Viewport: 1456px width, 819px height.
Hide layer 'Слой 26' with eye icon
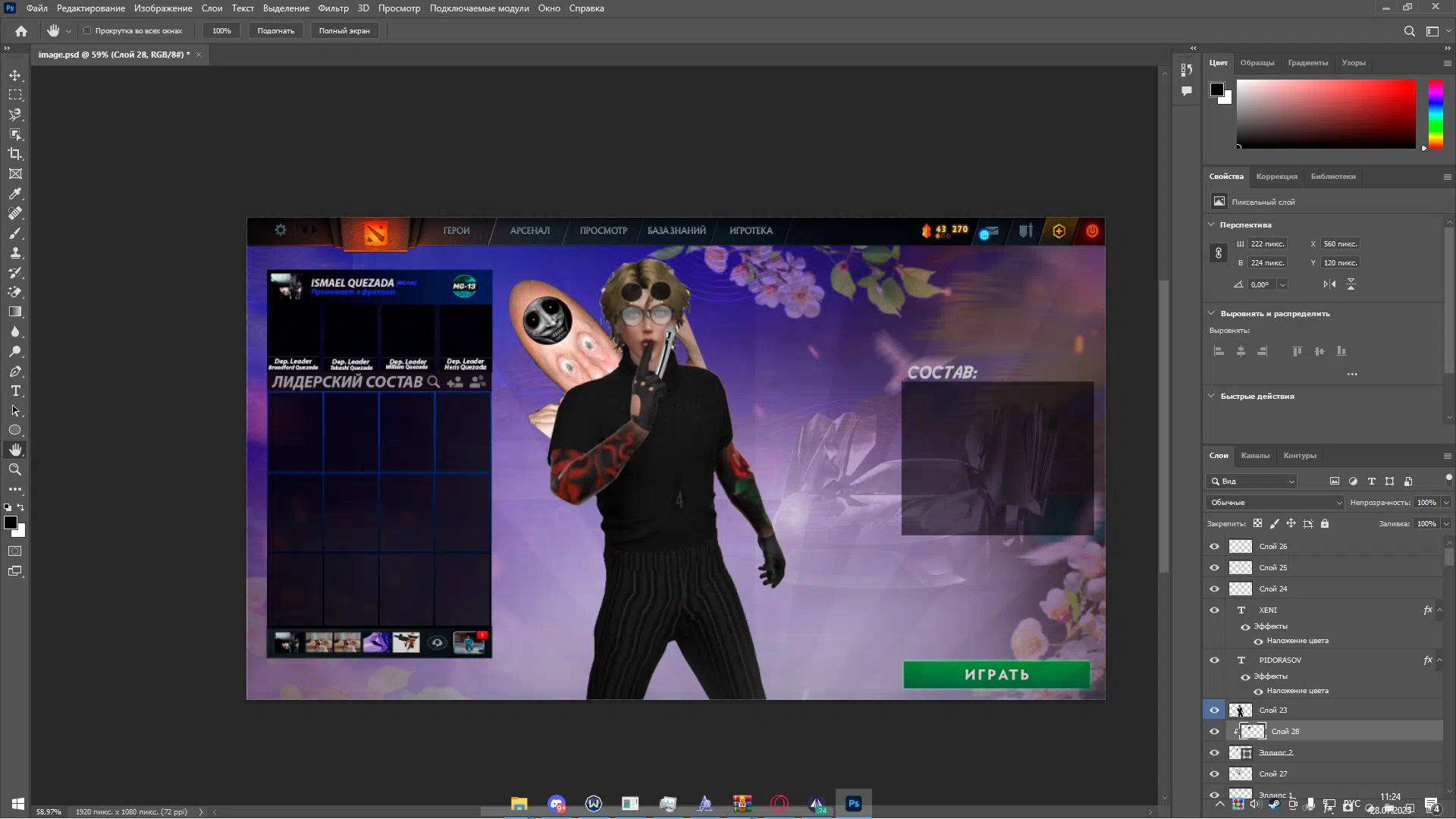point(1214,547)
